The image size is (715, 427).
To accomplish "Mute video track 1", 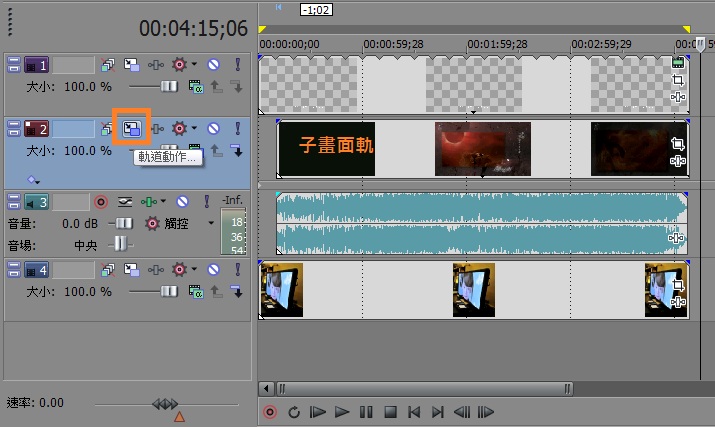I will (213, 65).
